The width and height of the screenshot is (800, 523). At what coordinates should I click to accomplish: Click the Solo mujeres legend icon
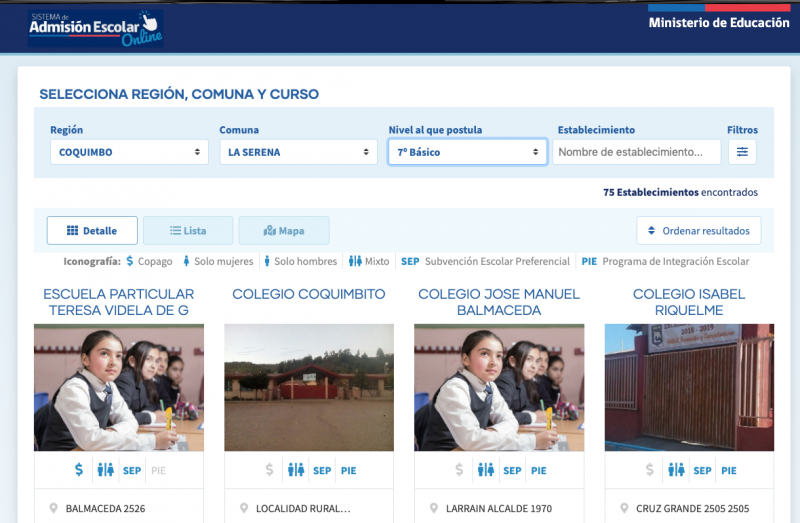[x=186, y=261]
